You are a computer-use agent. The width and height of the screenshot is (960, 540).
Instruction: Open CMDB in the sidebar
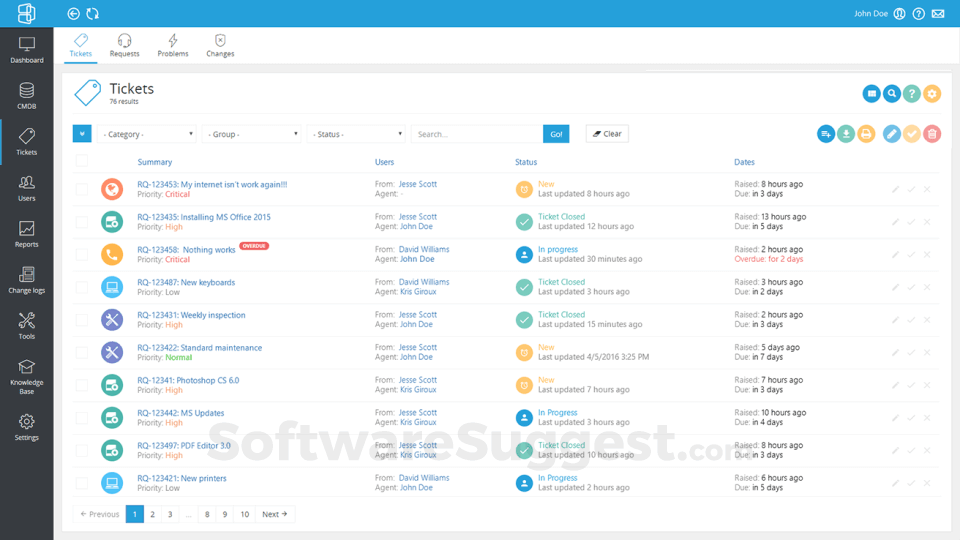click(26, 96)
